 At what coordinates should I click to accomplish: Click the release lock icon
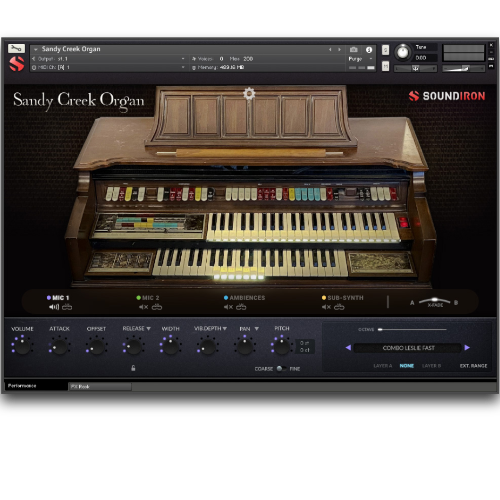(133, 368)
